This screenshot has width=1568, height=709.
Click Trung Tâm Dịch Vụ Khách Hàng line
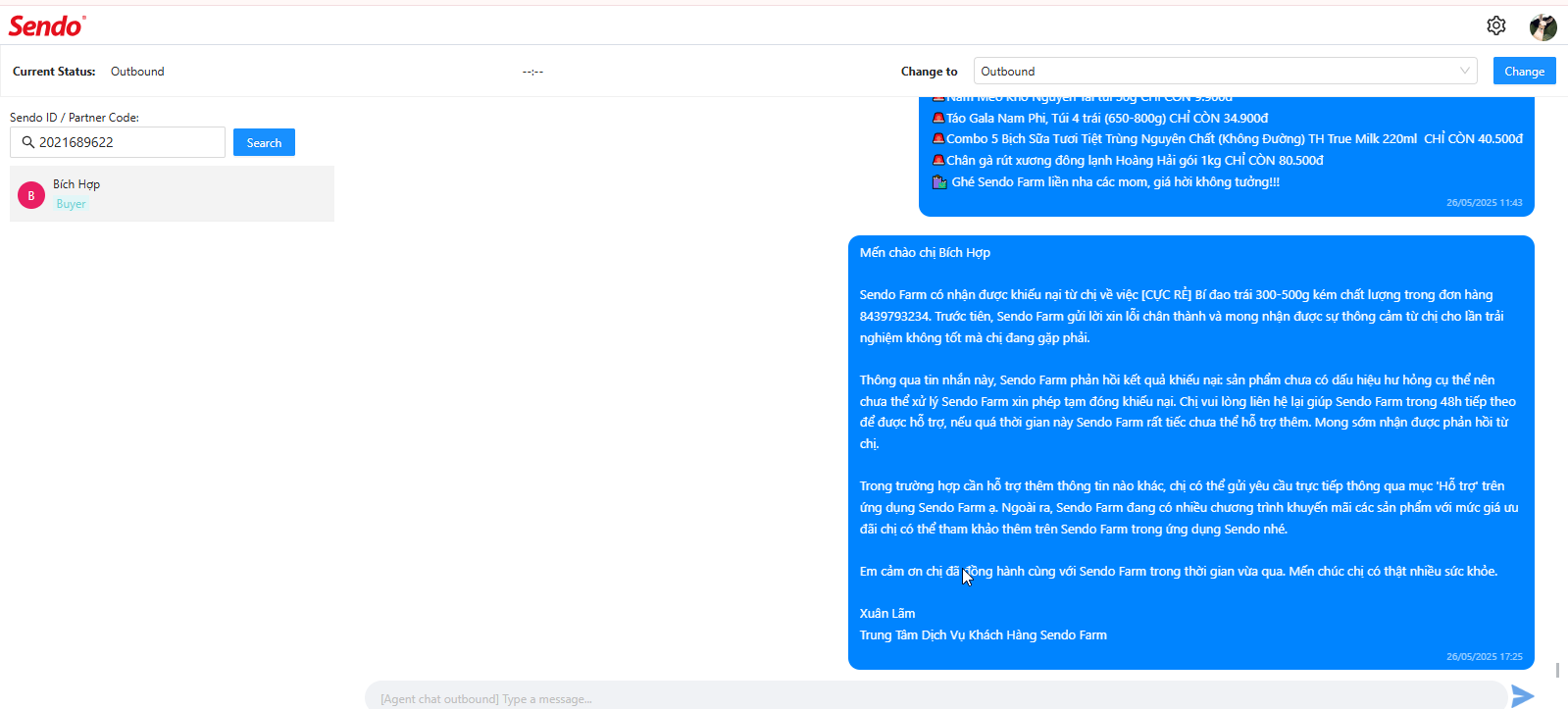pyautogui.click(x=983, y=634)
